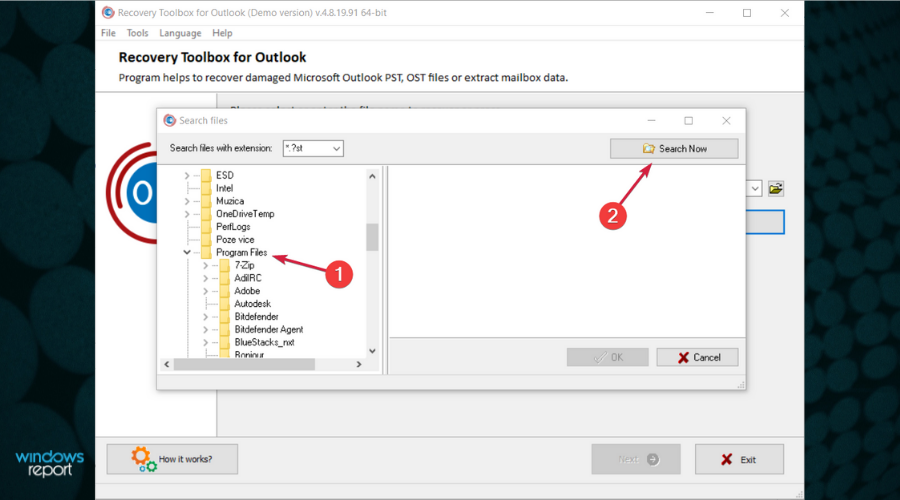Click the AdilRC folder icon
This screenshot has width=900, height=500.
point(225,278)
